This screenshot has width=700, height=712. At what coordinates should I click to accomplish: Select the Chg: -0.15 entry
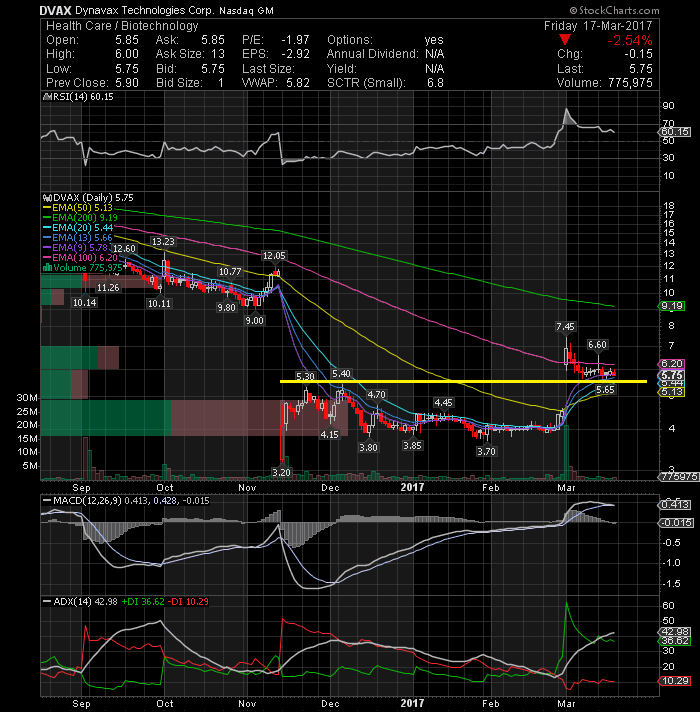[x=605, y=54]
